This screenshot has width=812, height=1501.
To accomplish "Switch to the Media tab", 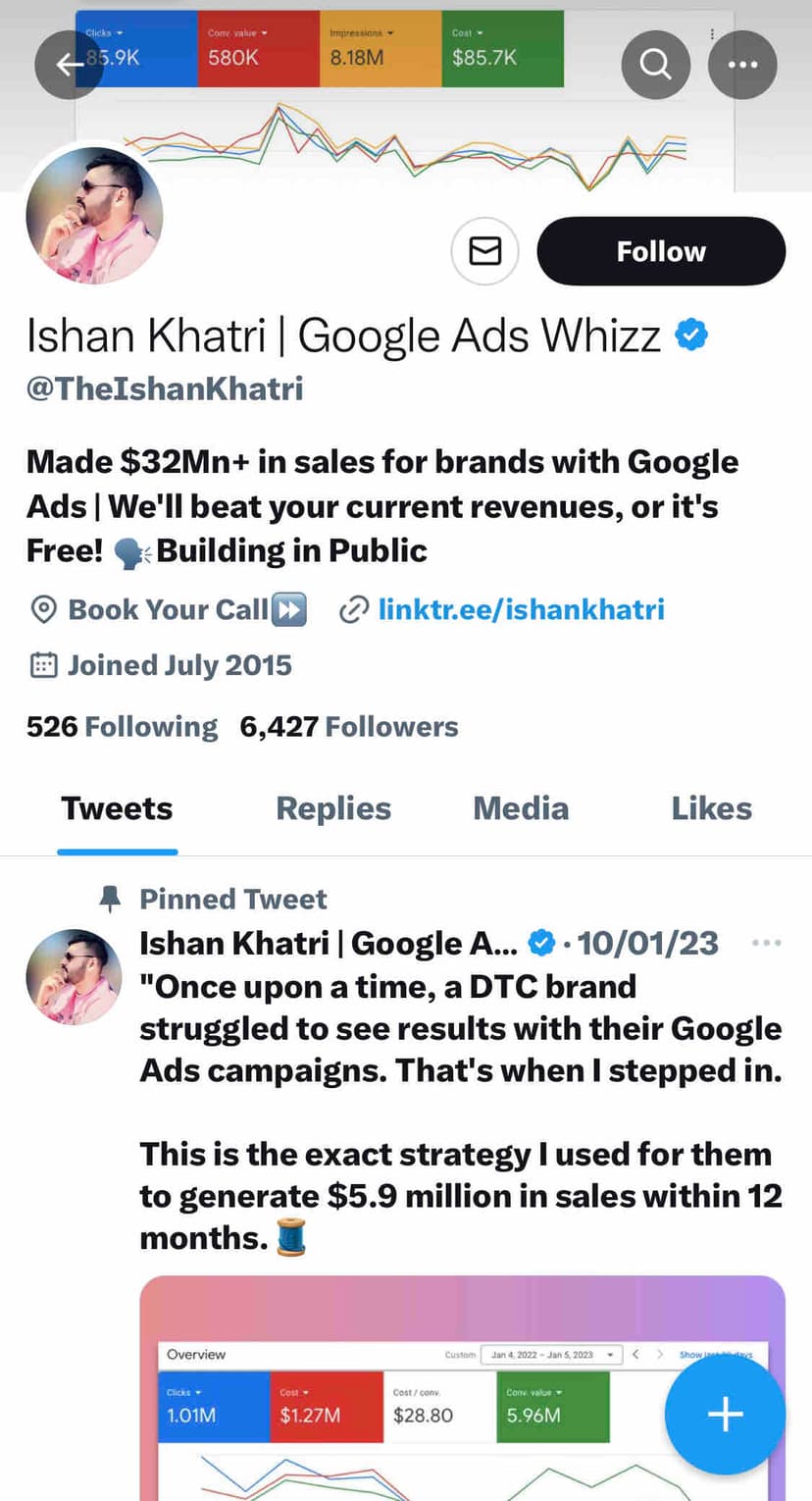I will pos(521,808).
